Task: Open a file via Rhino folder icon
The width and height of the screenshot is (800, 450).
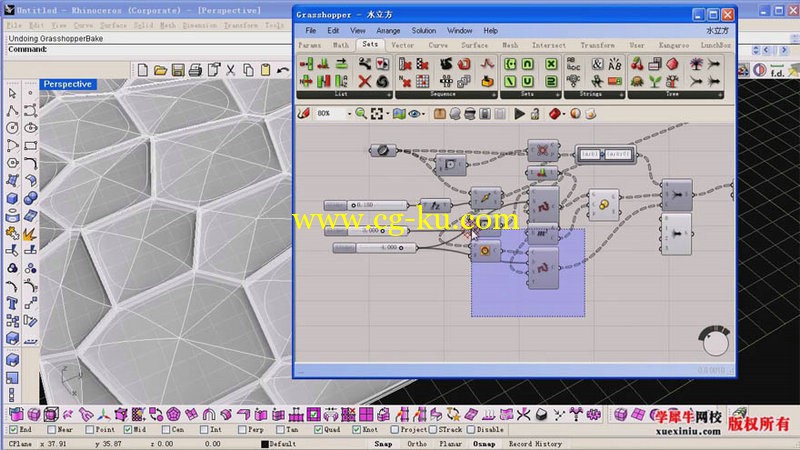Action: pyautogui.click(x=160, y=70)
